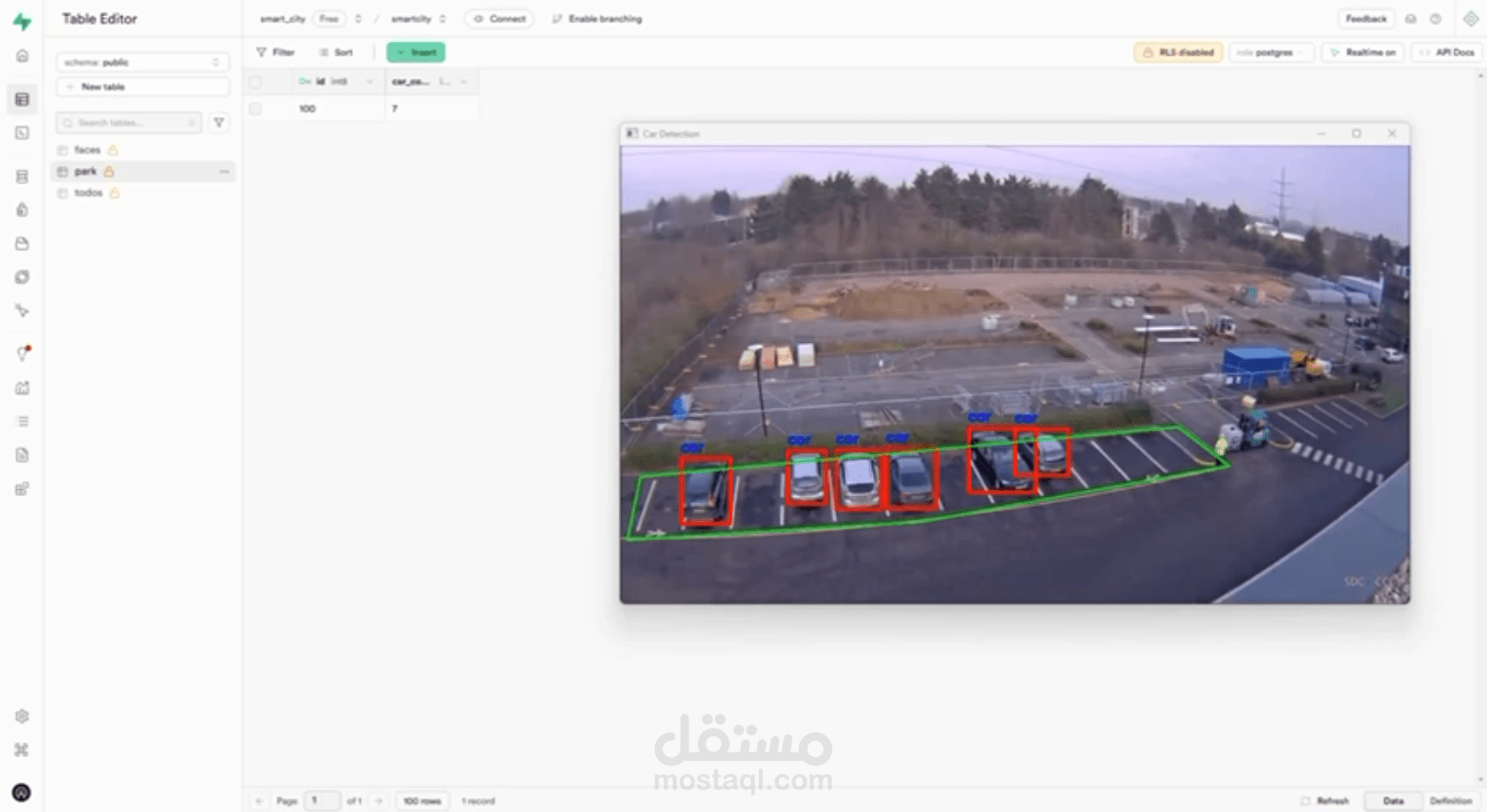Open the API Docs document sidebar icon
The height and width of the screenshot is (812, 1487).
pyautogui.click(x=22, y=455)
